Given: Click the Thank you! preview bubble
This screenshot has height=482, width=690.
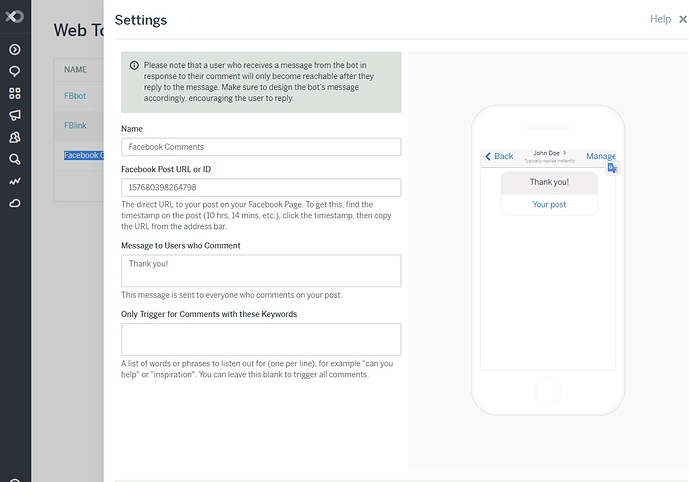Looking at the screenshot, I should coord(549,182).
